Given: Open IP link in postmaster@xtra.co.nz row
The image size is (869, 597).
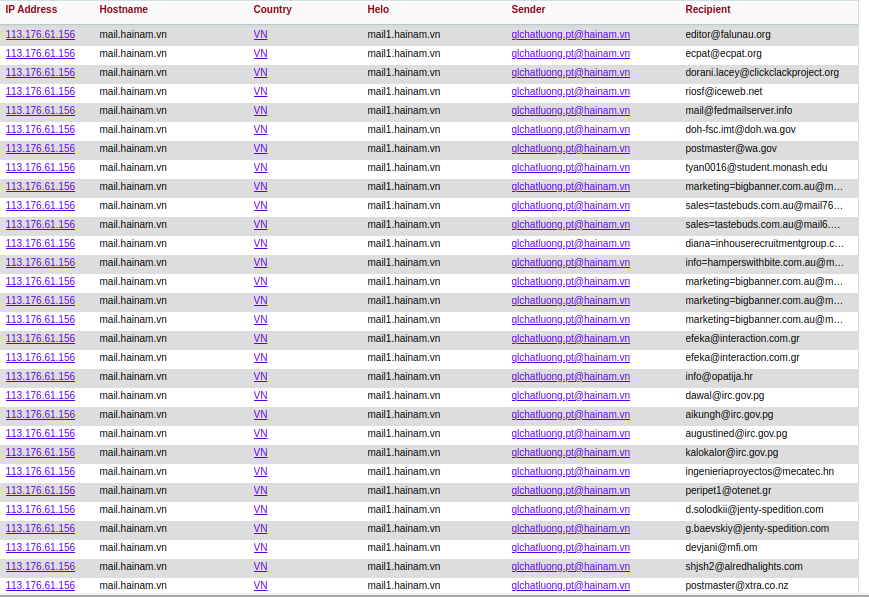Looking at the screenshot, I should pos(40,586).
